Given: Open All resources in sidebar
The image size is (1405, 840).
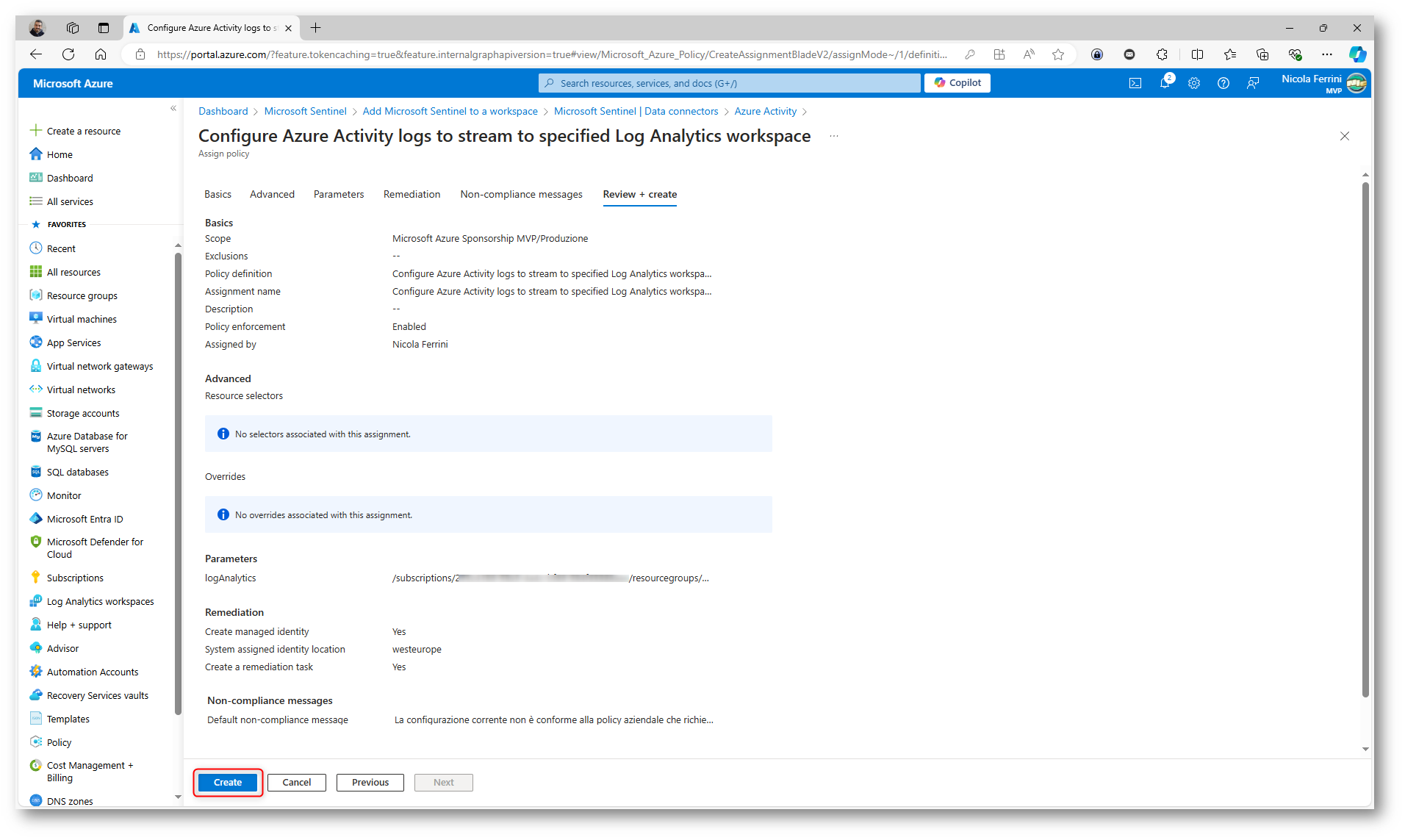Looking at the screenshot, I should [x=65, y=272].
